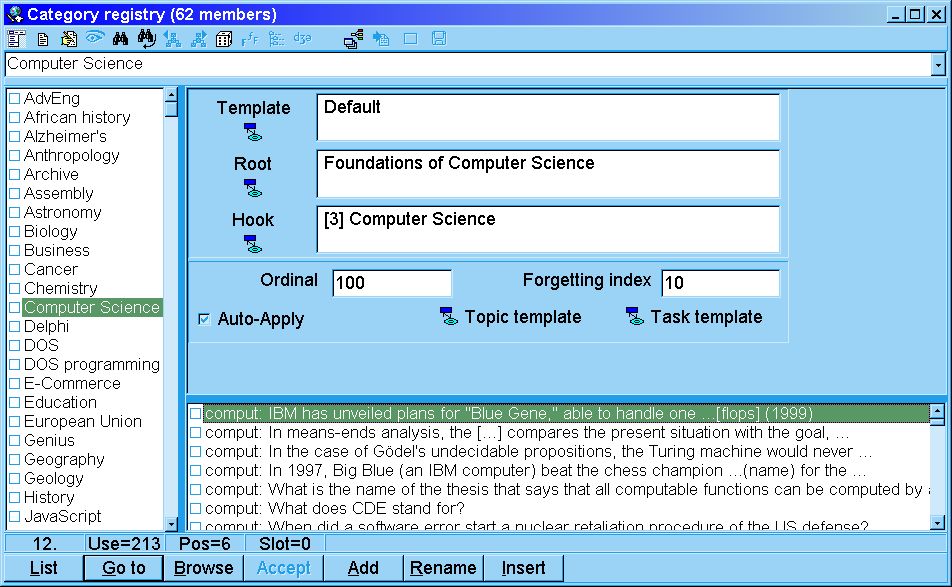Click the eye view toolbar icon
Viewport: 952px width, 587px height.
point(94,38)
